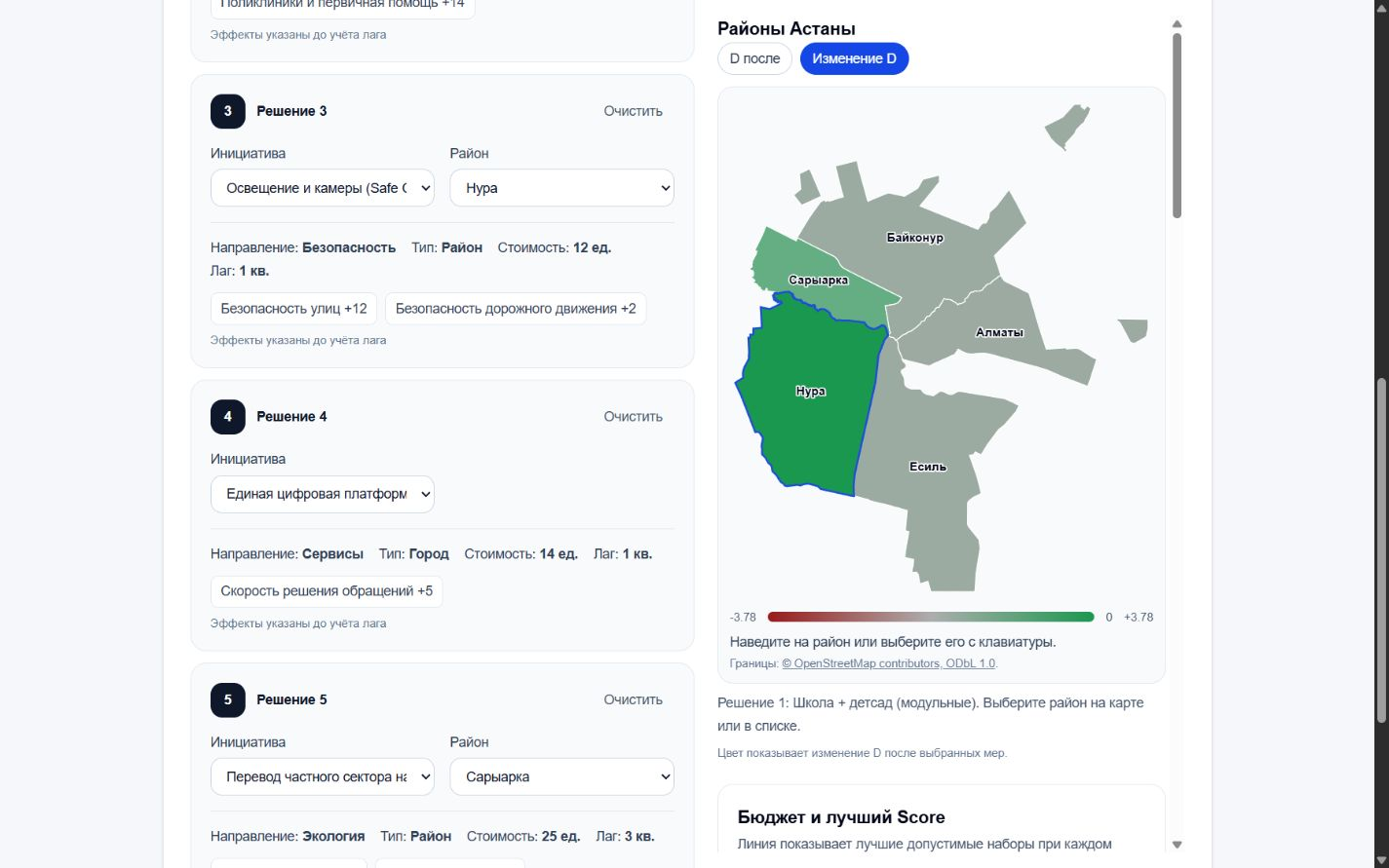Image resolution: width=1389 pixels, height=868 pixels.
Task: Select 'Изменение D' map mode
Action: tap(854, 58)
